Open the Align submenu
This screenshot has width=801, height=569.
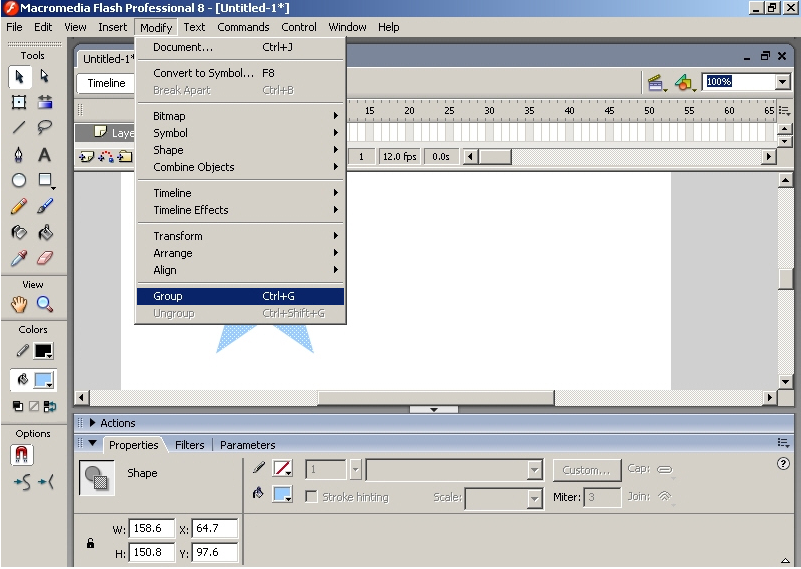241,270
